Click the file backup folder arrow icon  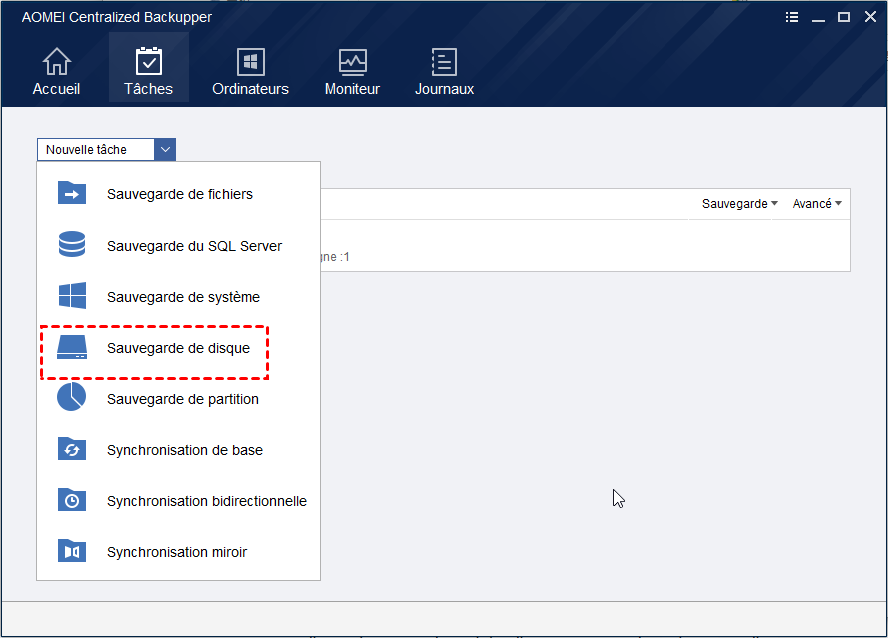(x=72, y=193)
